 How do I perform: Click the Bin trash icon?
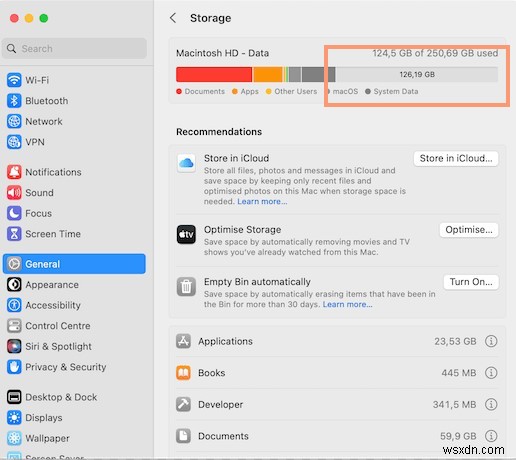click(186, 287)
